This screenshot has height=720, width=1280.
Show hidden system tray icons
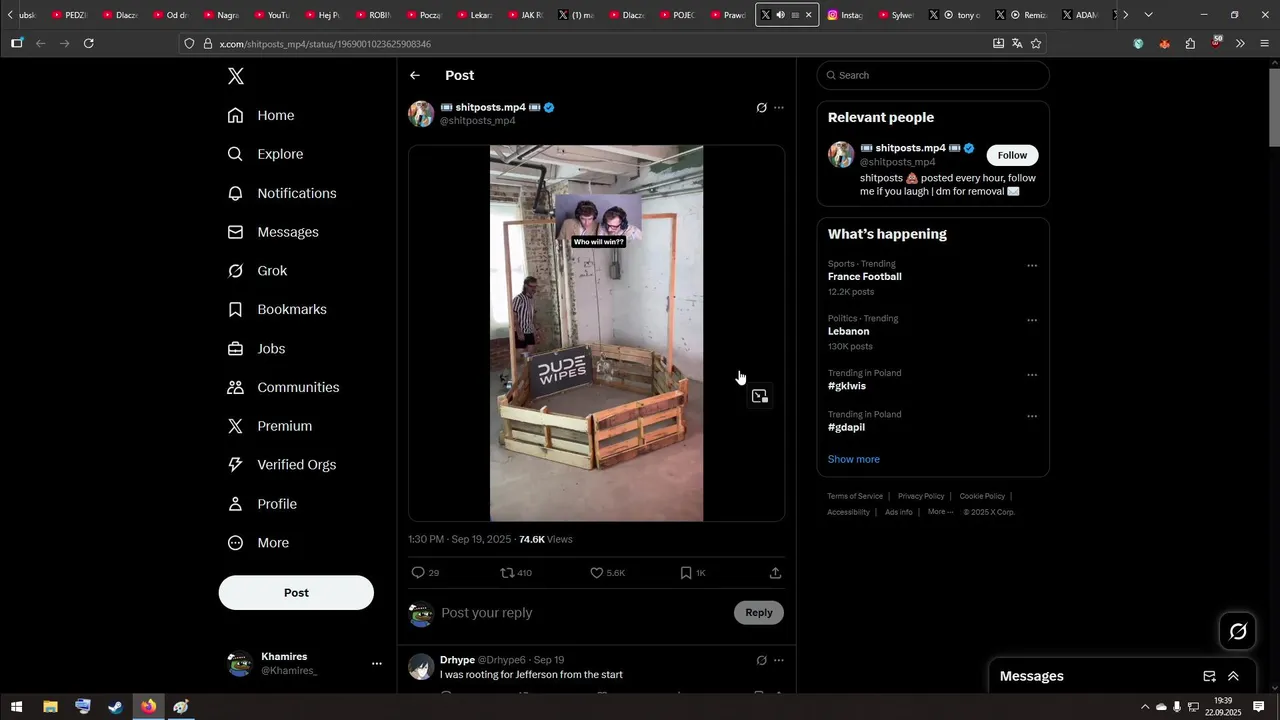[x=1146, y=707]
